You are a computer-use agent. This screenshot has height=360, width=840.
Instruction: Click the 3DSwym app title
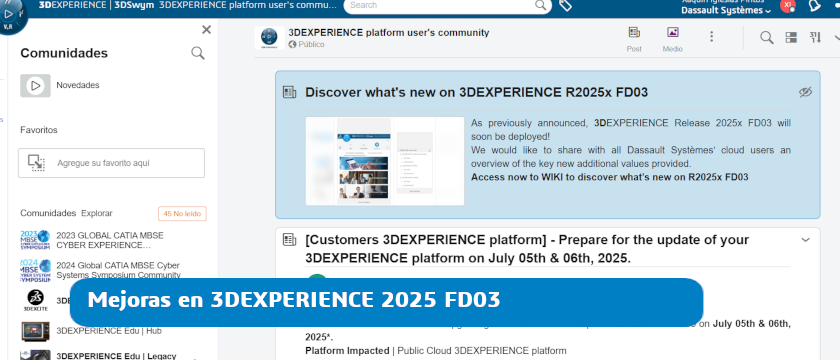click(x=133, y=5)
